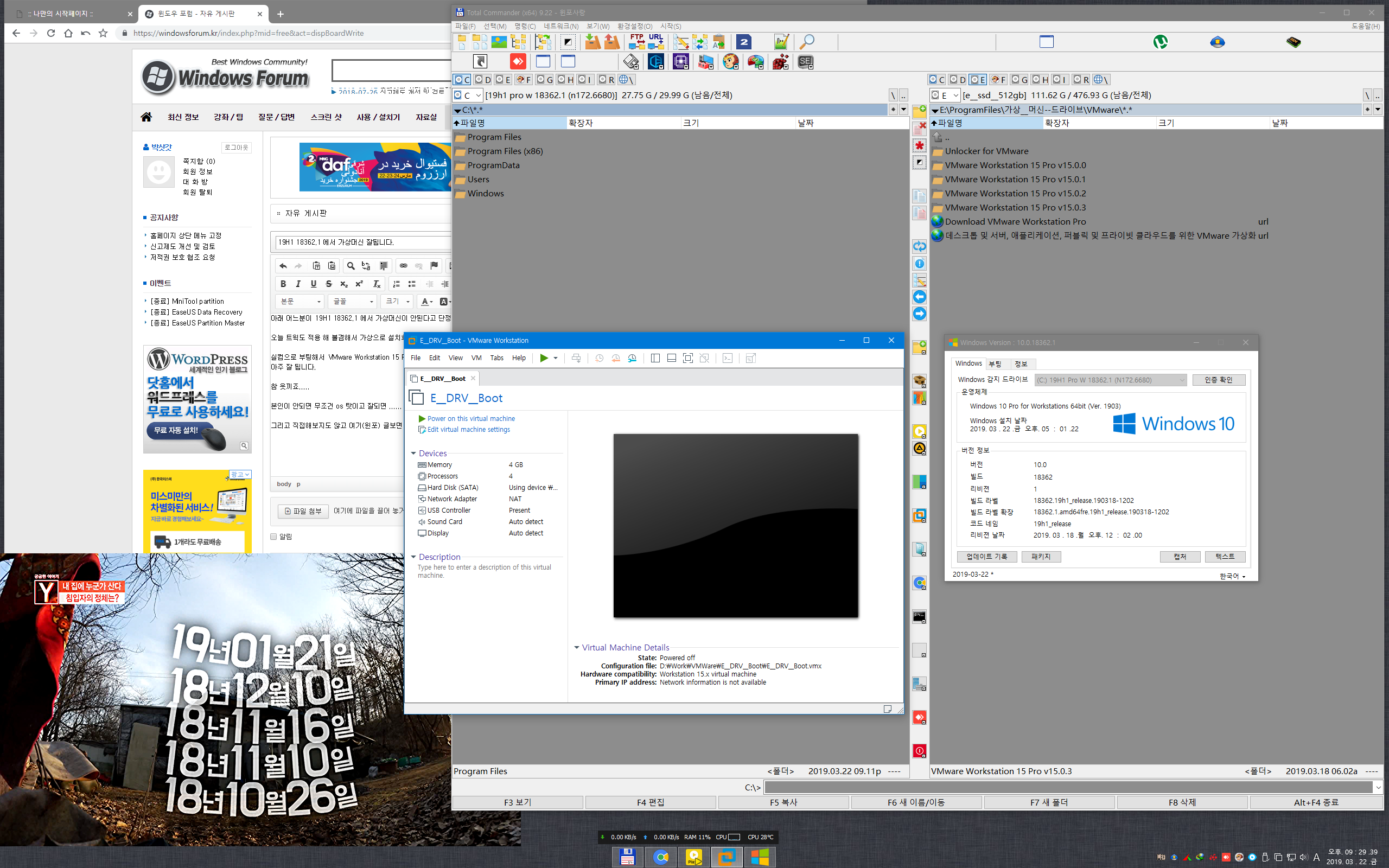Click the thumbnail image view icon in Total Commander
Screen dimensions: 1389x868
499,41
